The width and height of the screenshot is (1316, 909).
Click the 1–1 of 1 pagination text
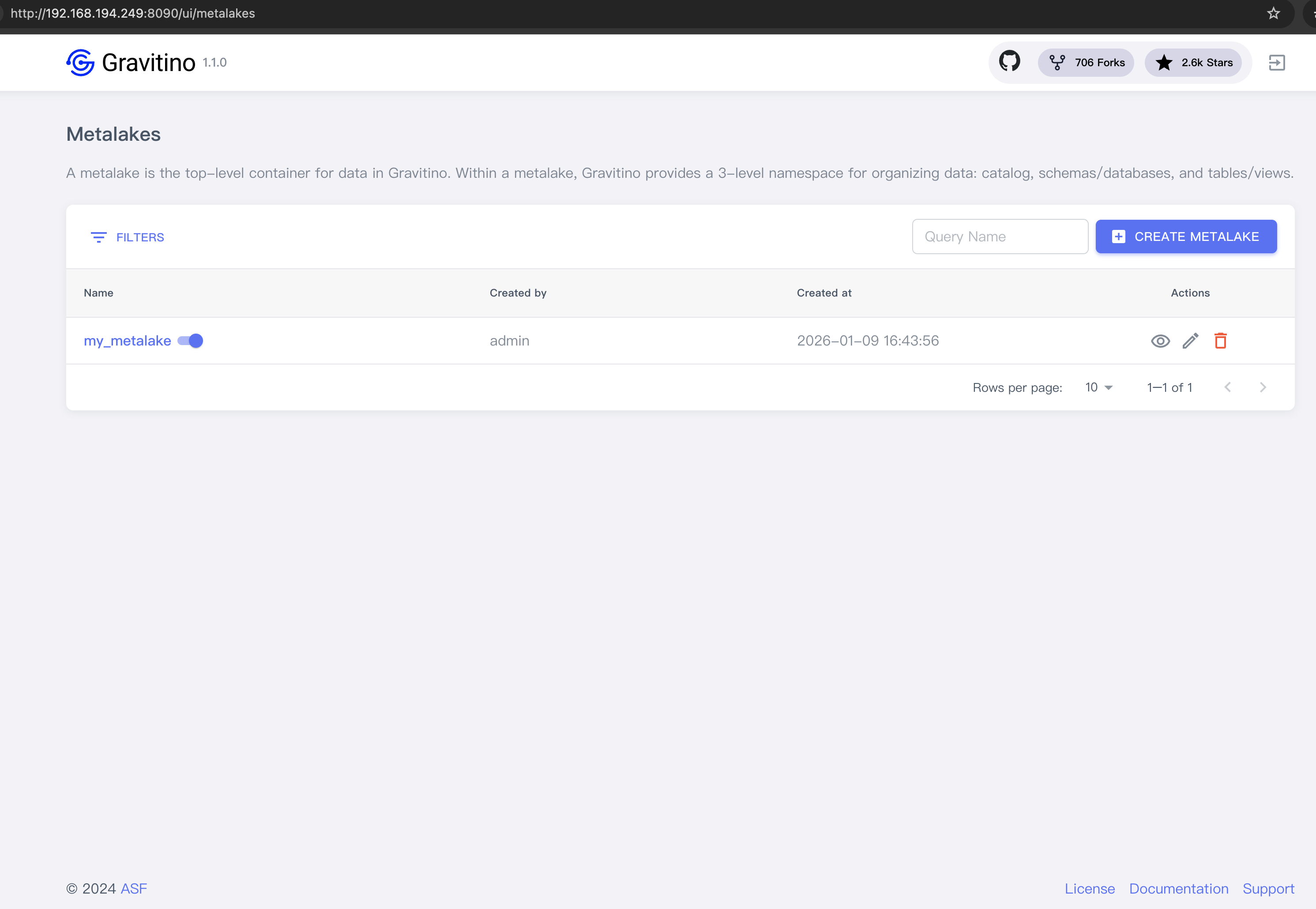click(x=1169, y=387)
